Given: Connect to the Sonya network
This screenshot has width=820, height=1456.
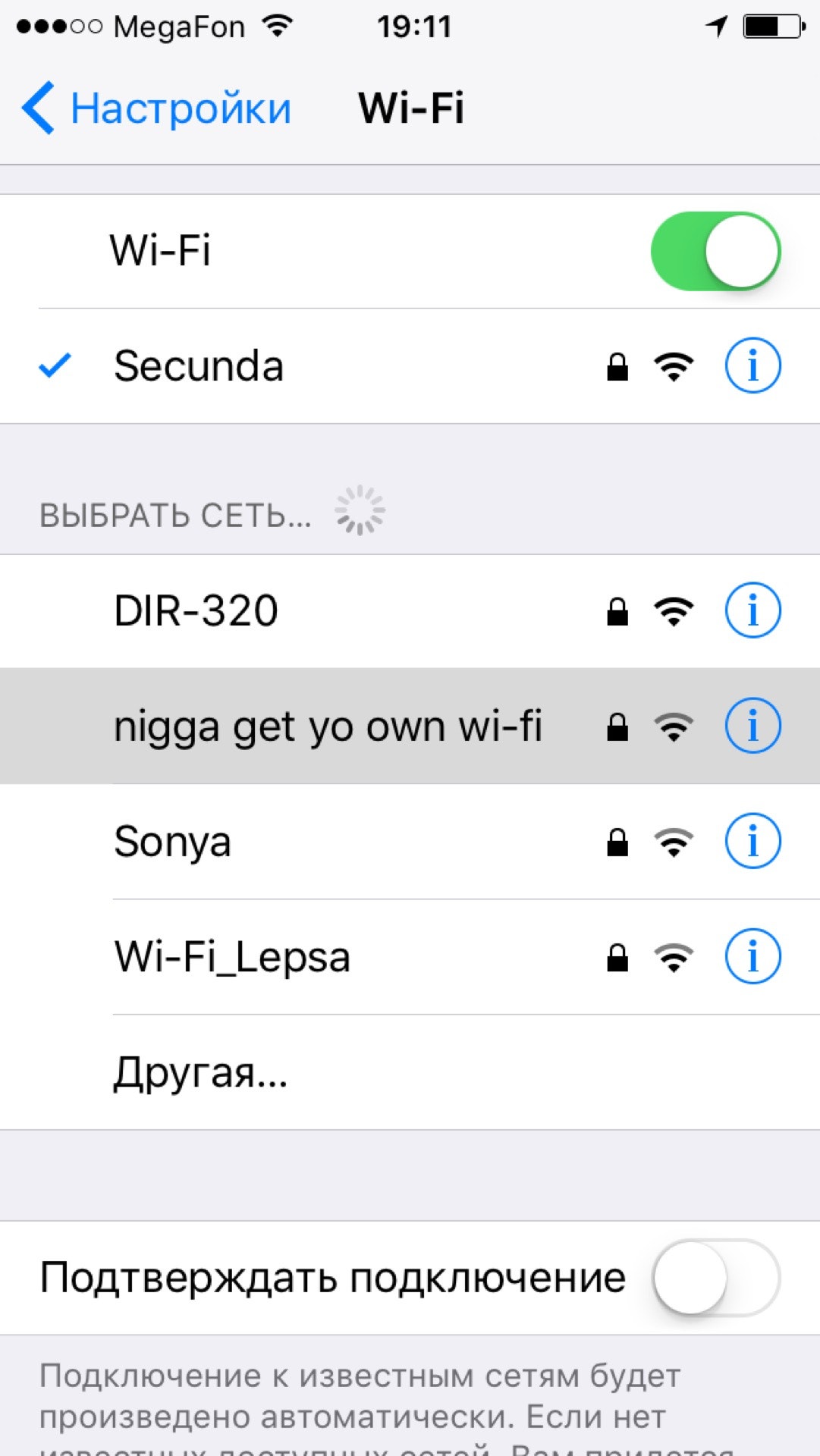Looking at the screenshot, I should click(x=410, y=842).
